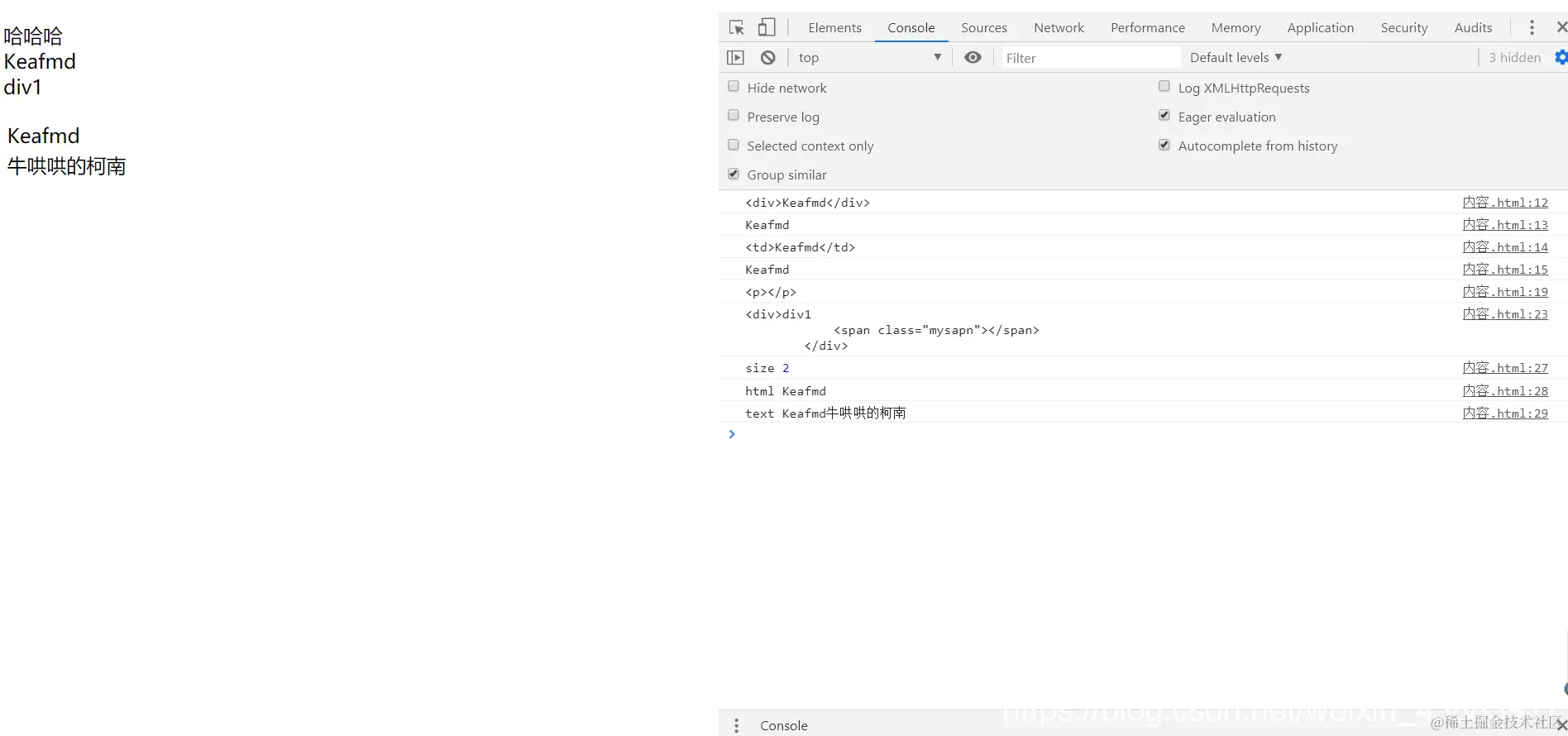Clear the console with the ban icon

coord(768,57)
